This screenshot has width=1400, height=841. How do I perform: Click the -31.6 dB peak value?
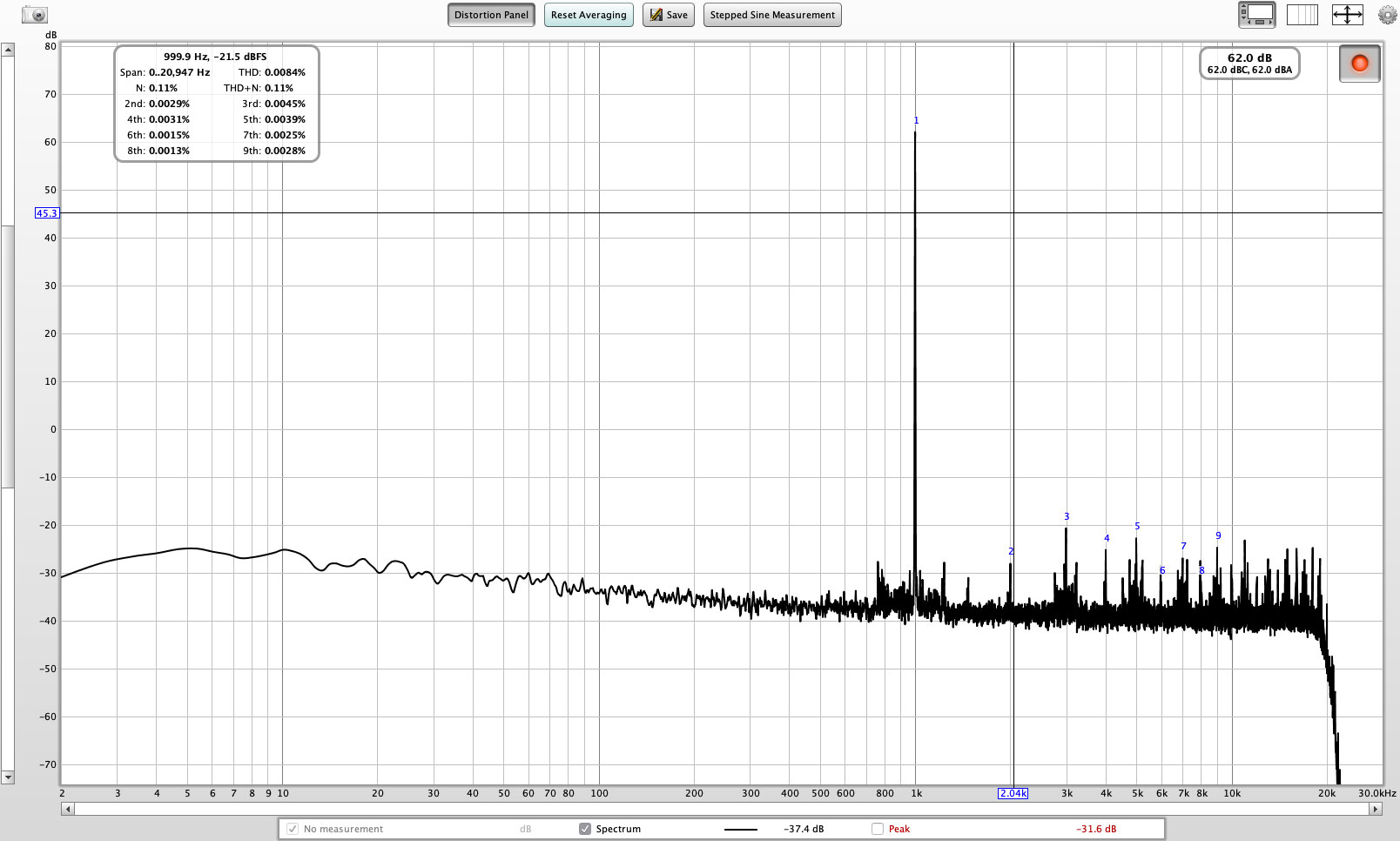point(1096,829)
